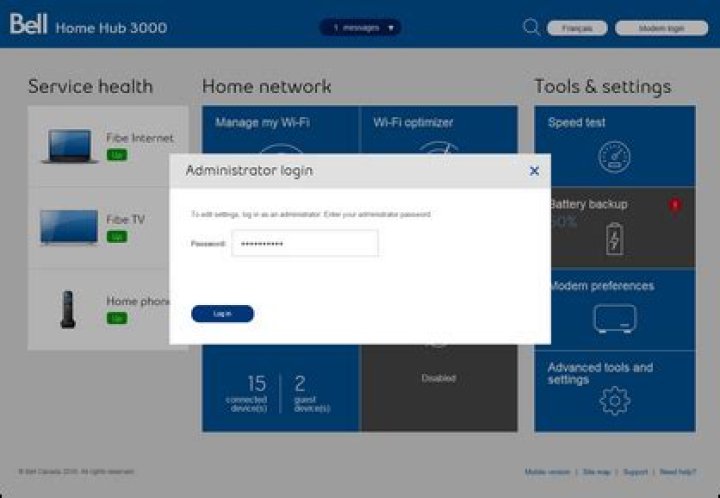Click the Fibe Internet label
Screen dimensions: 720x498
pyautogui.click(x=140, y=138)
